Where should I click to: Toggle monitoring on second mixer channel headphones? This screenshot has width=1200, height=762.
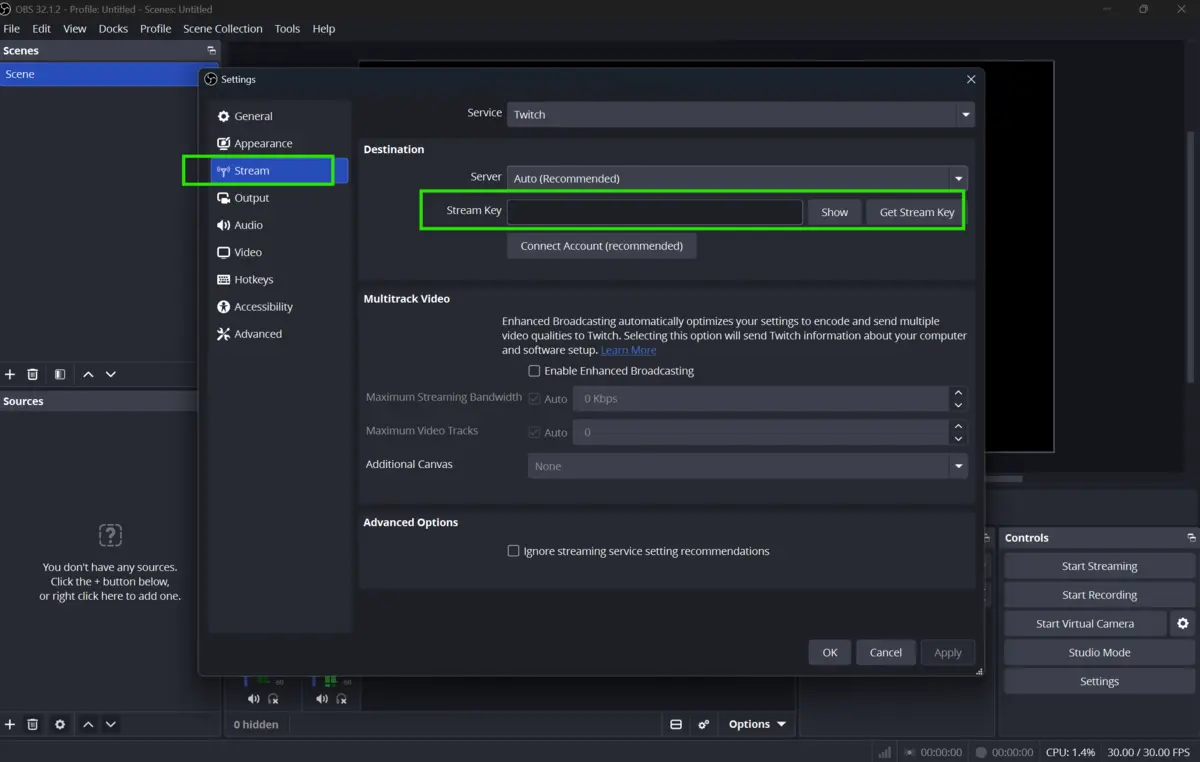click(x=342, y=699)
